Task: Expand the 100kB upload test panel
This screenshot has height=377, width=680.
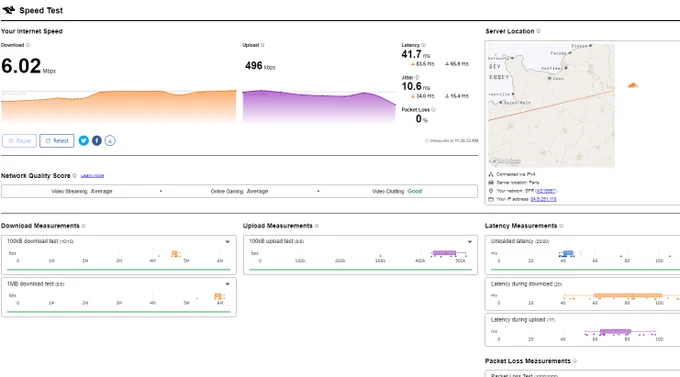Action: pos(470,242)
